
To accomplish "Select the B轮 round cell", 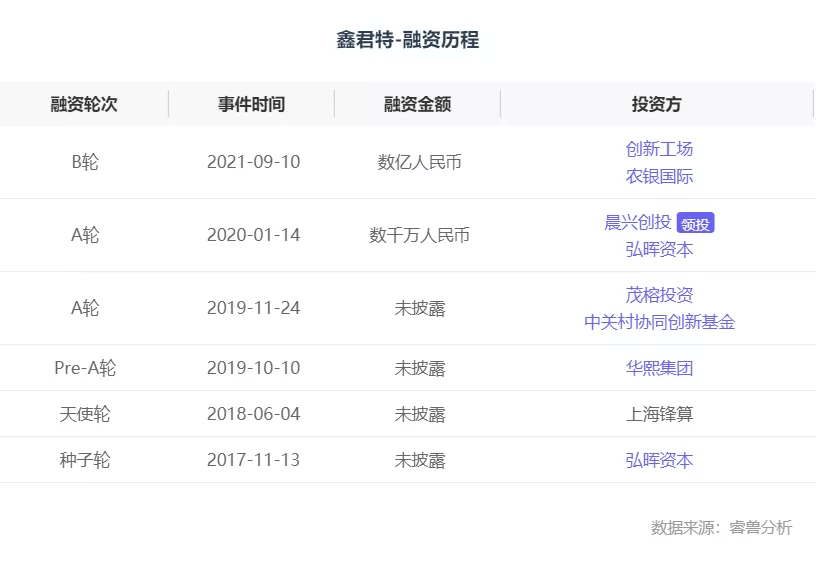I will click(85, 162).
